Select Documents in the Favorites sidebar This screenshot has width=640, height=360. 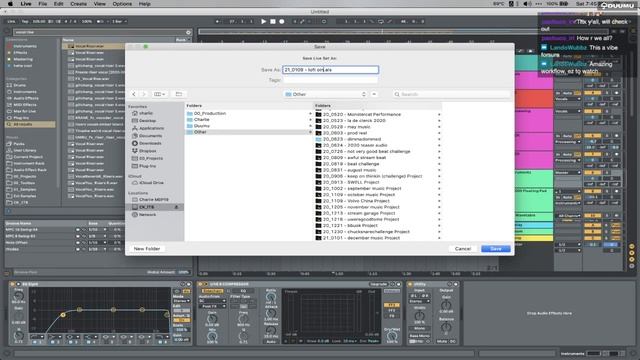pyautogui.click(x=150, y=136)
